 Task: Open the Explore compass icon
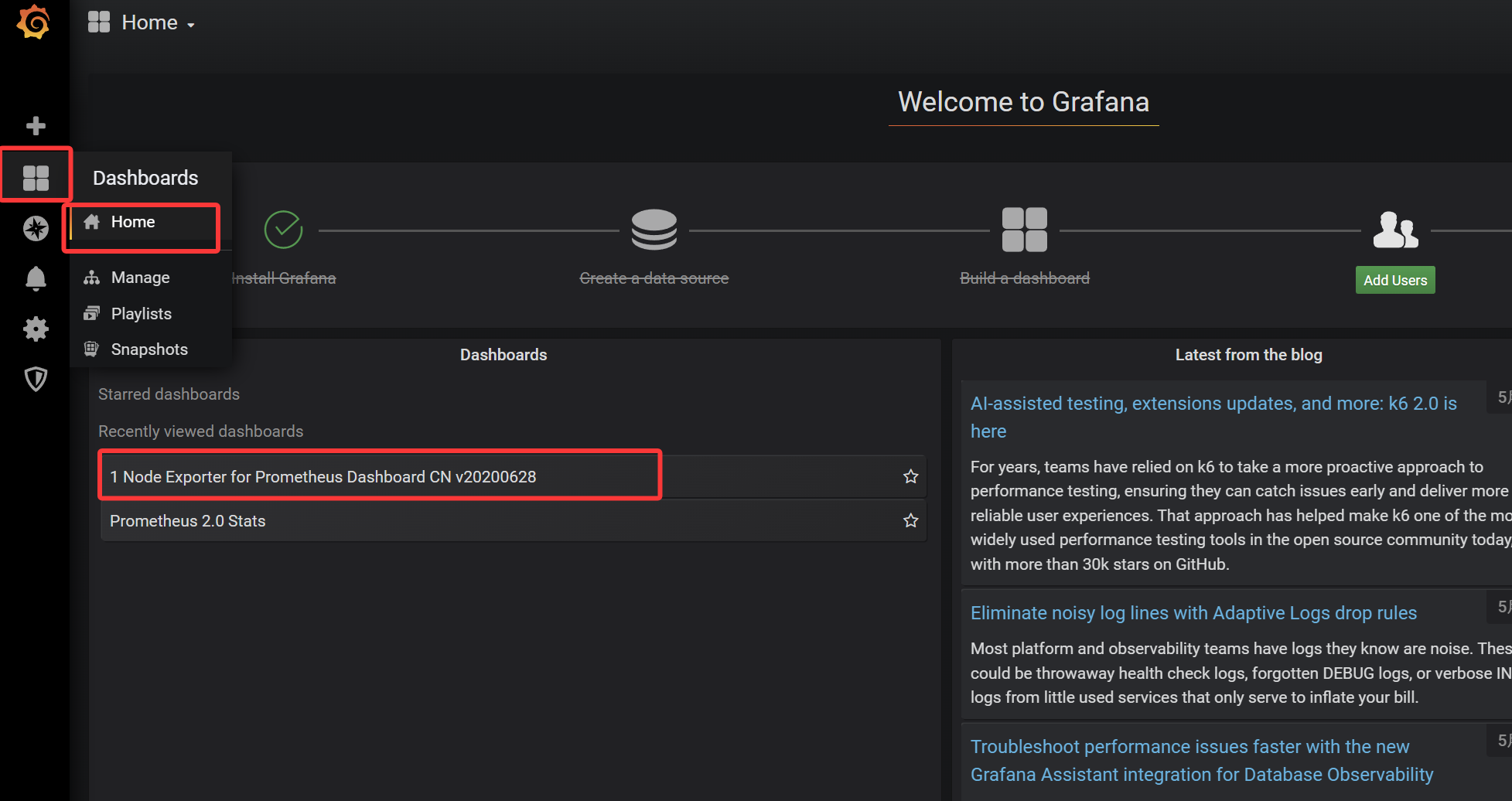[x=36, y=228]
